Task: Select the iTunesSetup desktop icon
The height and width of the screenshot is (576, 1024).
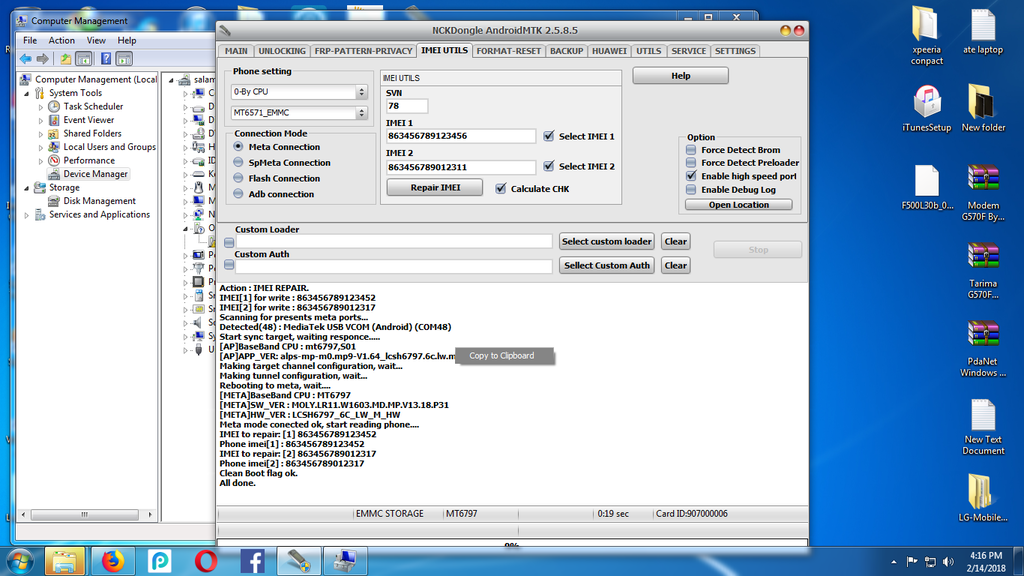Action: (x=926, y=108)
